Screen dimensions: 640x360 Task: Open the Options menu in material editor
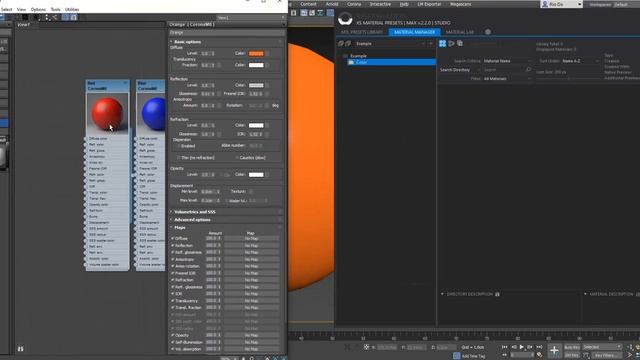38,9
